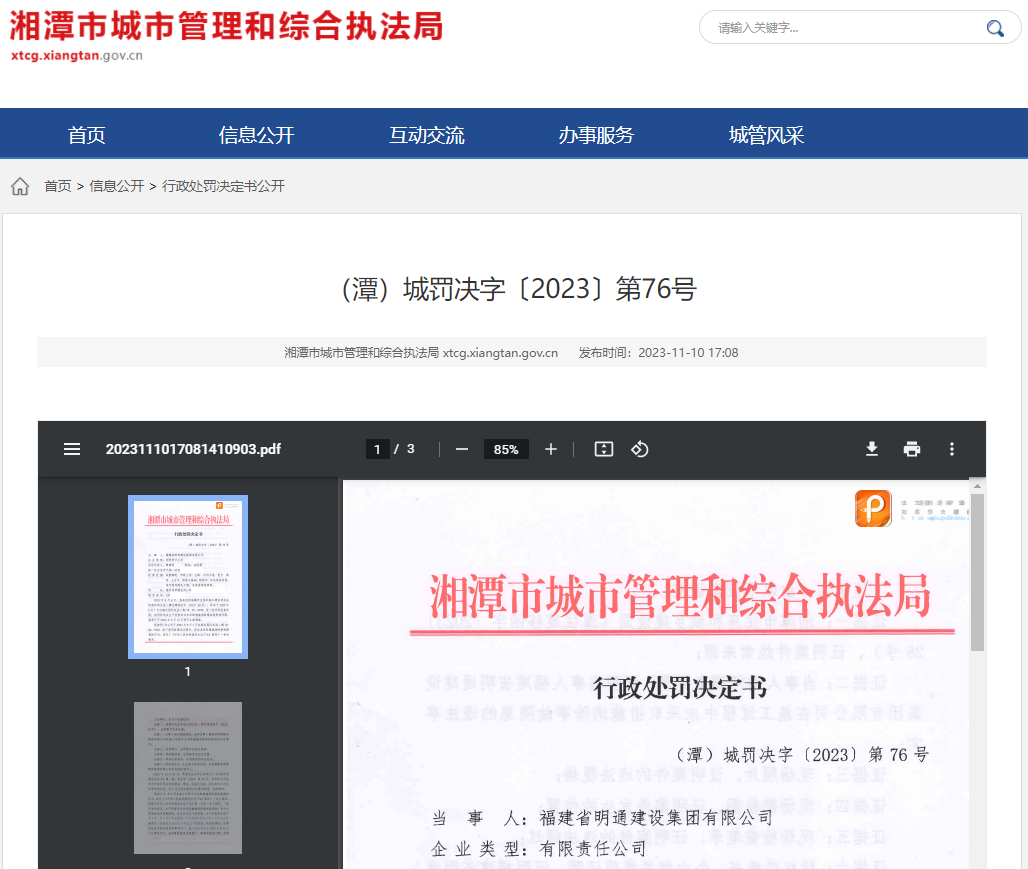Open the 办事服务 navigation tab

click(596, 135)
